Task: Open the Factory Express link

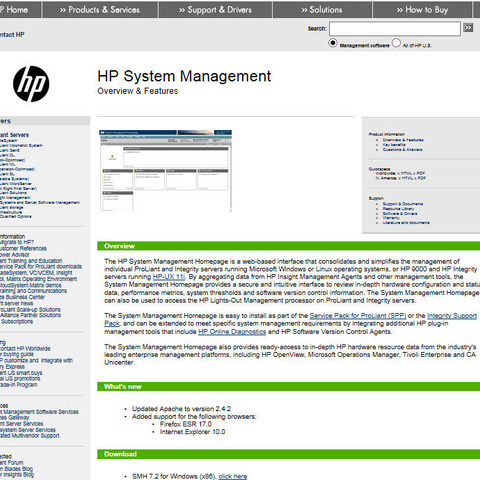Action: tap(12, 367)
